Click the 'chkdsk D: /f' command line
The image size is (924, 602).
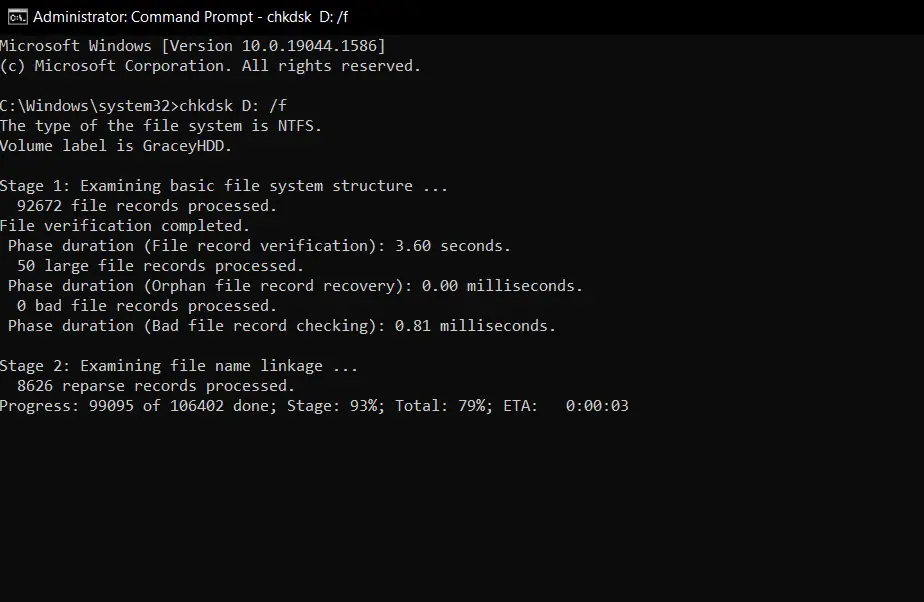[143, 106]
